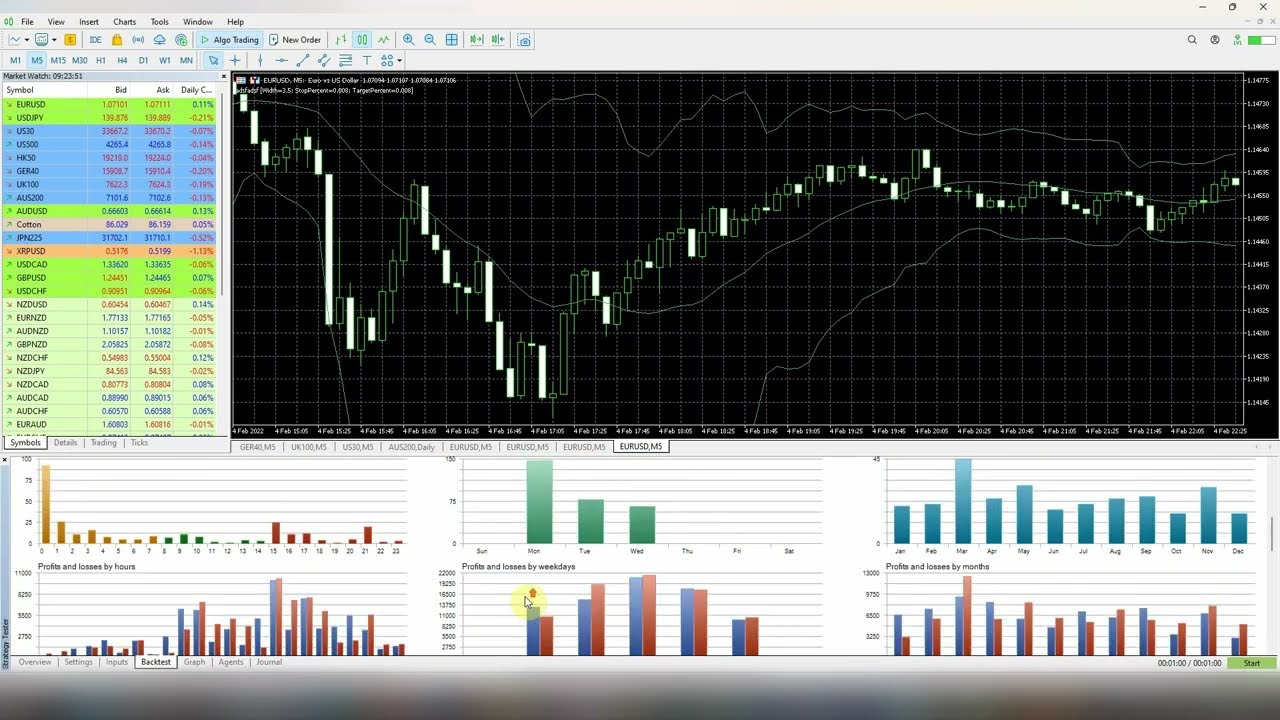Open the search magnifier icon

(x=1192, y=40)
